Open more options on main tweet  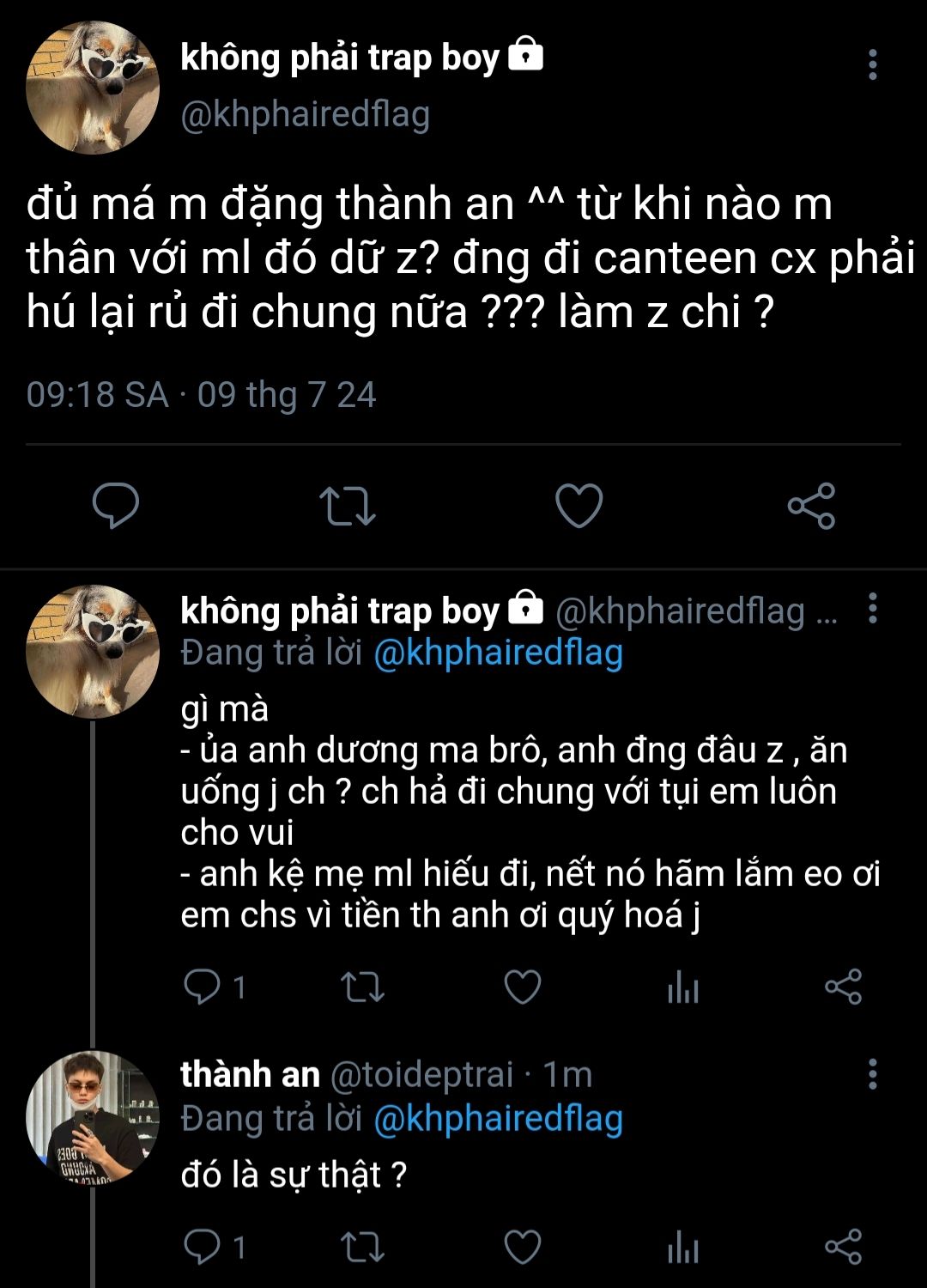873,64
